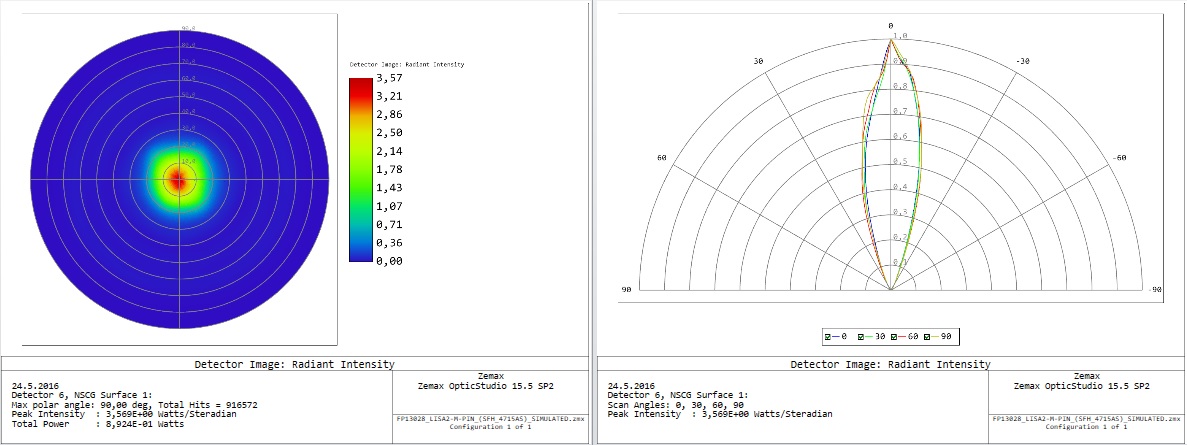Click the 3,57 maximum color scale value
Image resolution: width=1187 pixels, height=445 pixels.
[x=389, y=77]
